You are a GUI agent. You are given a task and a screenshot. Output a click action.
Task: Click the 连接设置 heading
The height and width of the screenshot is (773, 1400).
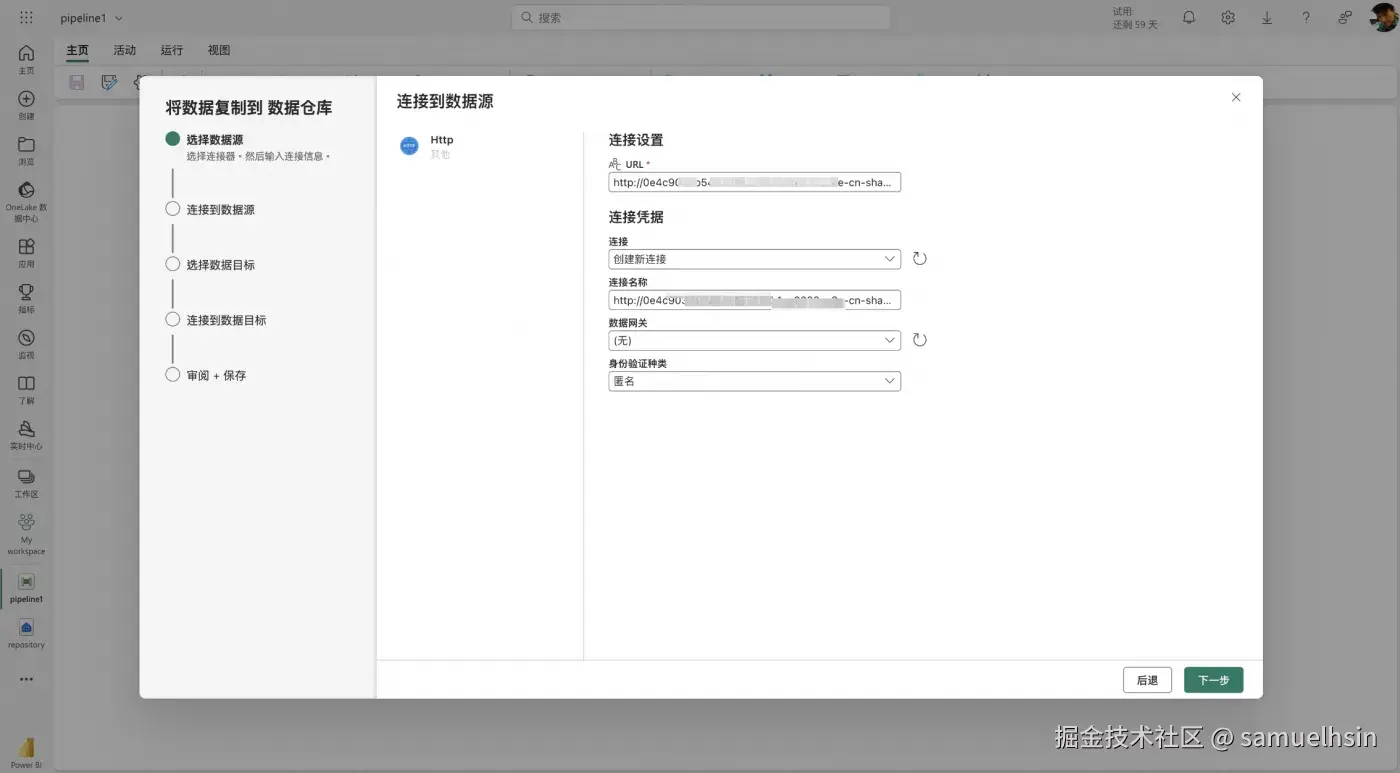636,140
